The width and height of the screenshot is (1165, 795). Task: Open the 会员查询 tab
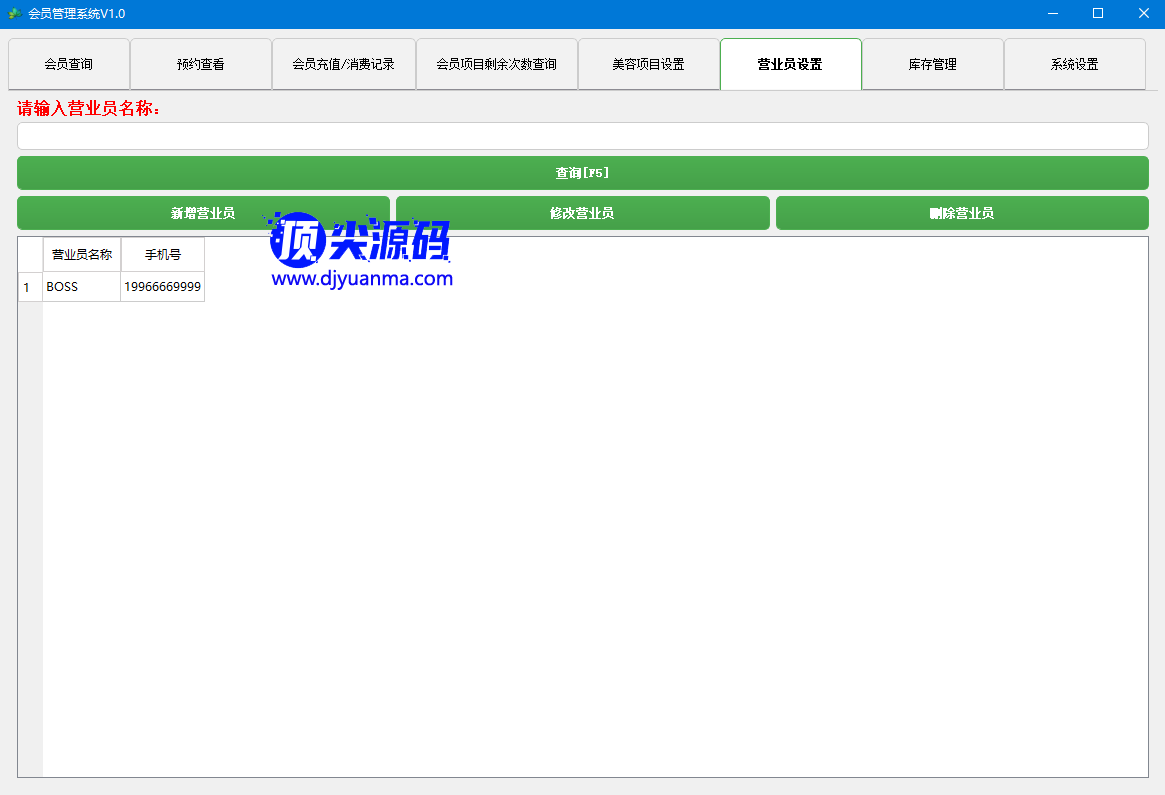[x=69, y=64]
